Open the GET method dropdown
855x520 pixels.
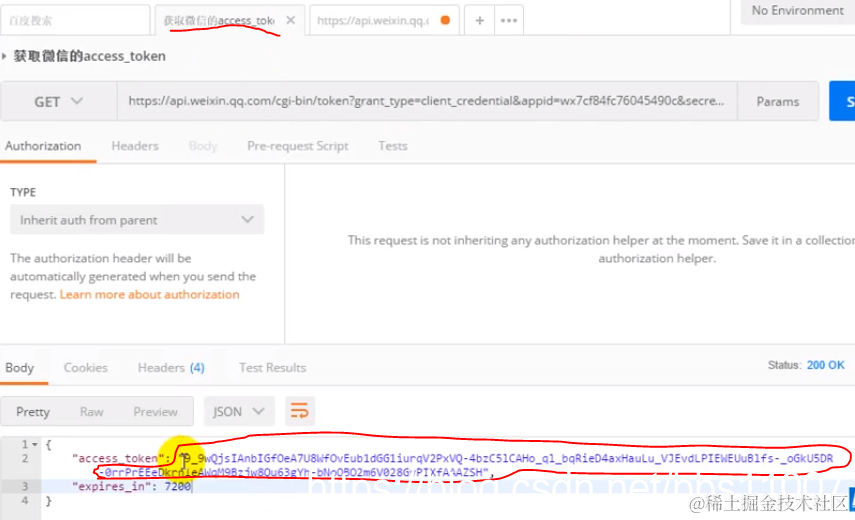[58, 101]
